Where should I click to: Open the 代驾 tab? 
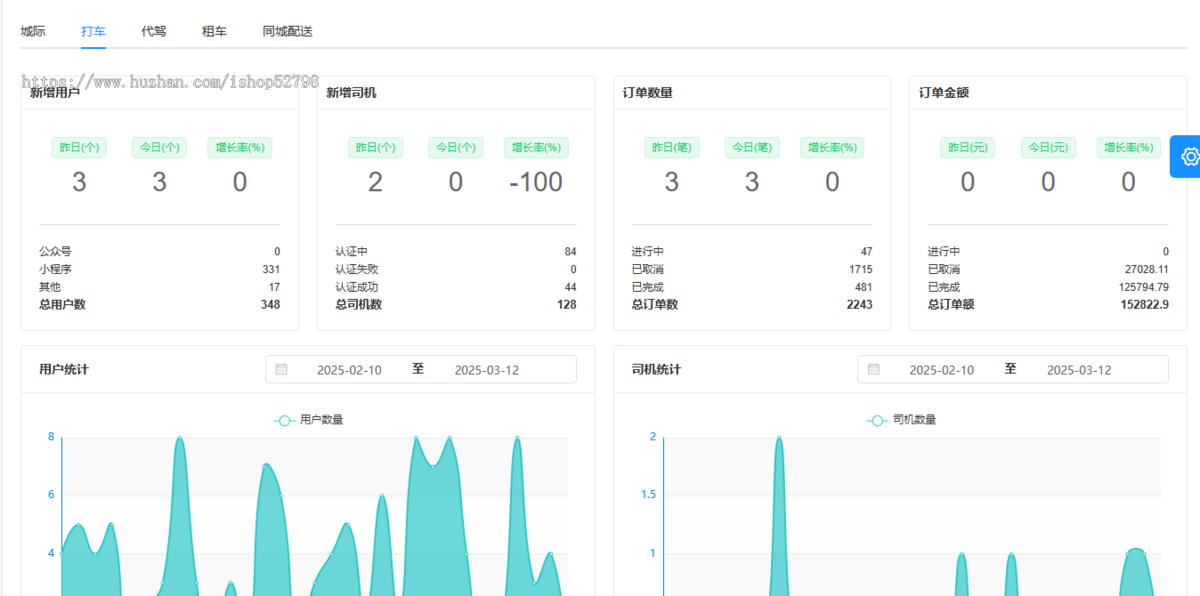tap(154, 31)
